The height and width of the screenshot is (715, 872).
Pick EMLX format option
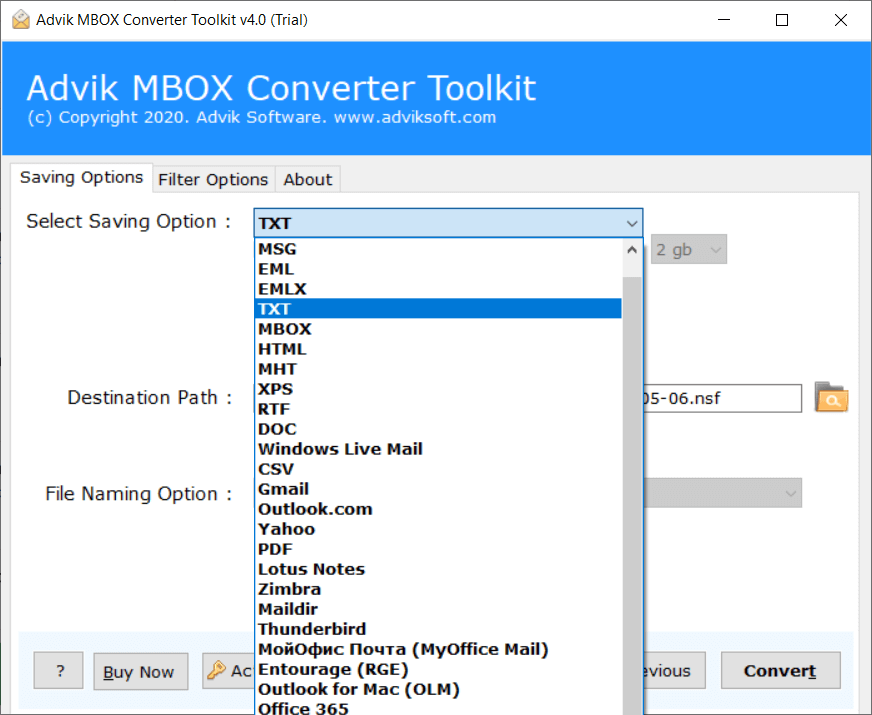[438, 289]
